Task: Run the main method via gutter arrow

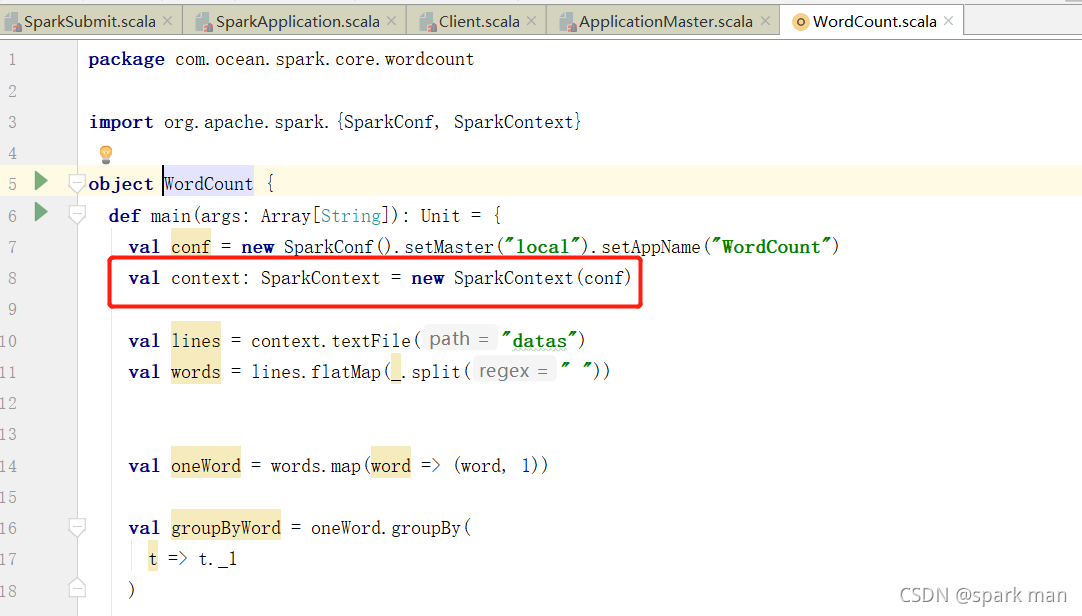Action: coord(41,212)
